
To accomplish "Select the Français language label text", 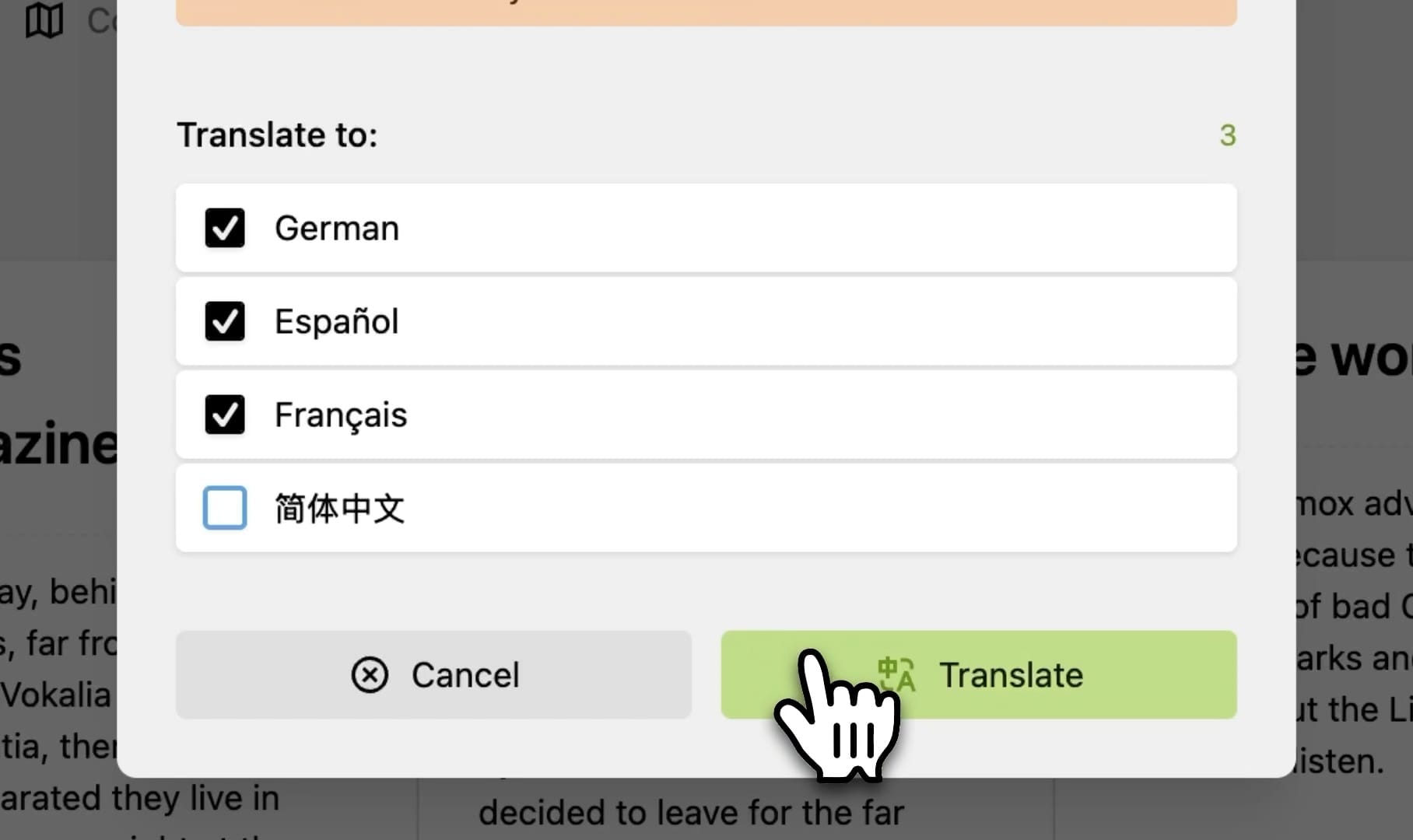I will click(x=341, y=415).
